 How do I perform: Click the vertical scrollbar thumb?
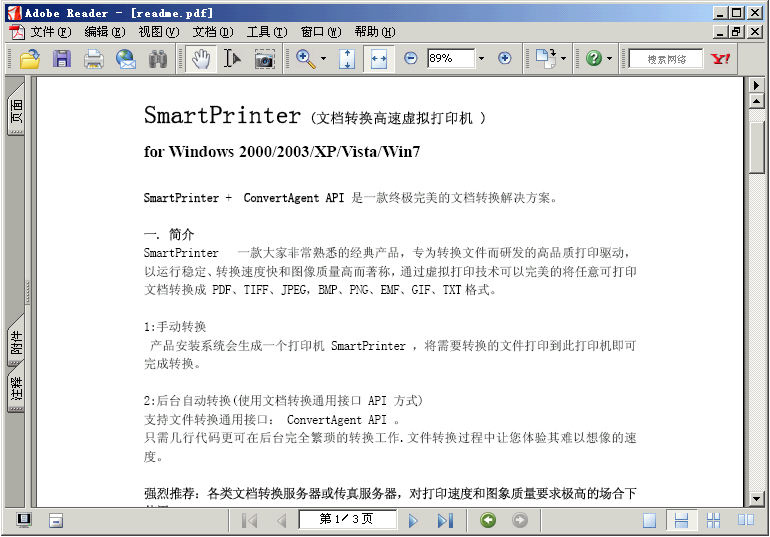[x=756, y=147]
